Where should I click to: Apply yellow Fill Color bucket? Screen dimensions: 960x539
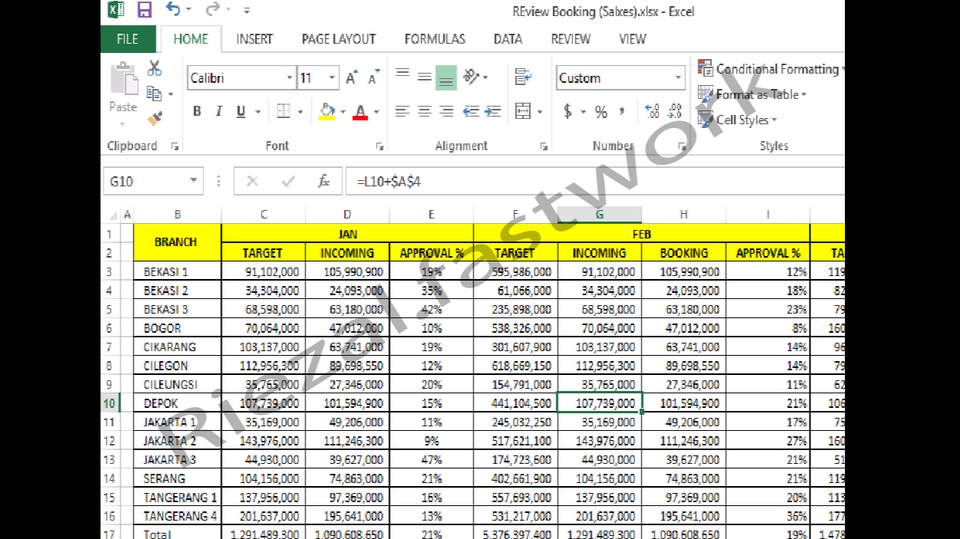pyautogui.click(x=327, y=111)
